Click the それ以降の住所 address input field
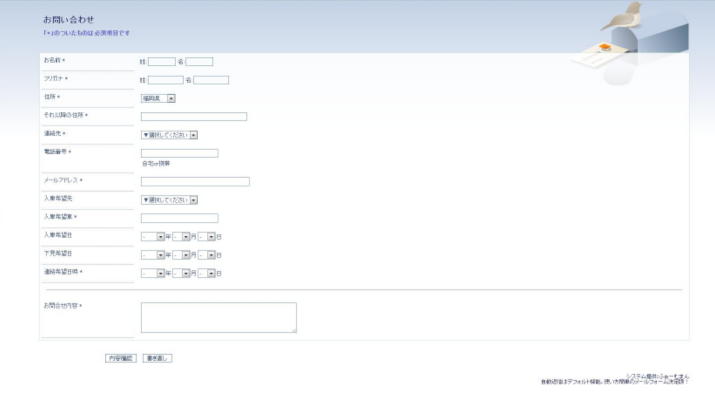This screenshot has height=399, width=715. click(x=194, y=117)
